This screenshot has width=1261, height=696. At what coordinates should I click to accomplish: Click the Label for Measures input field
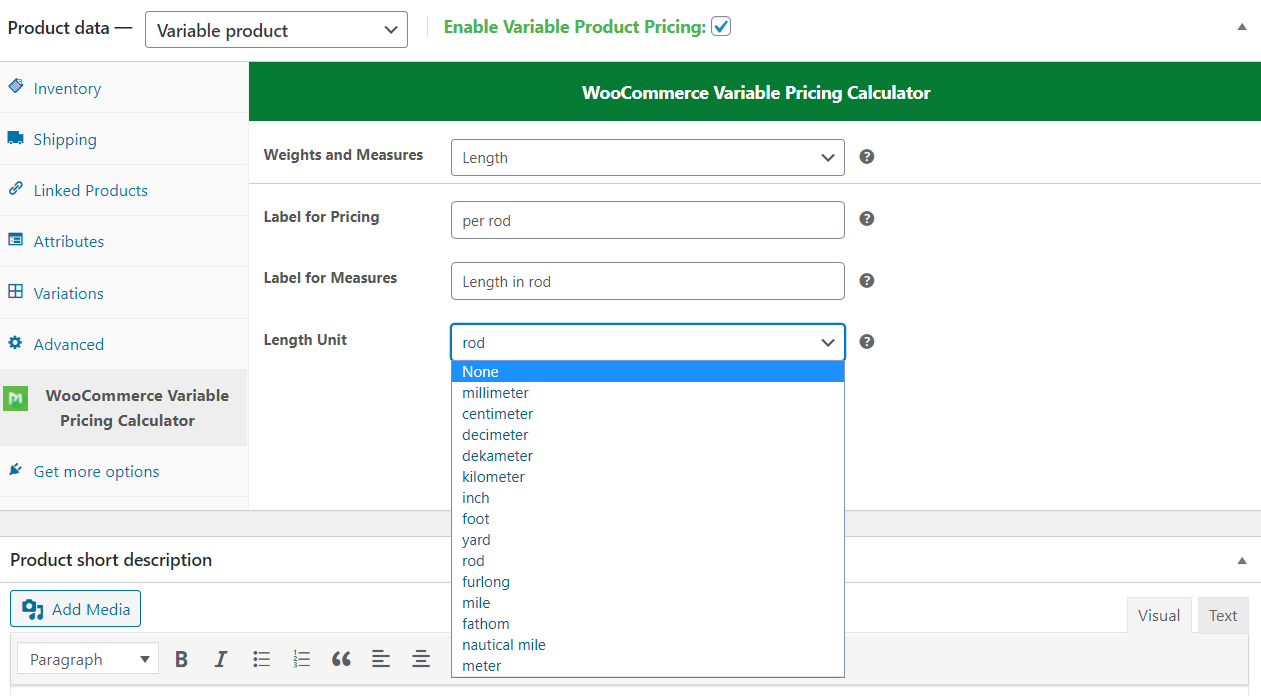click(647, 281)
